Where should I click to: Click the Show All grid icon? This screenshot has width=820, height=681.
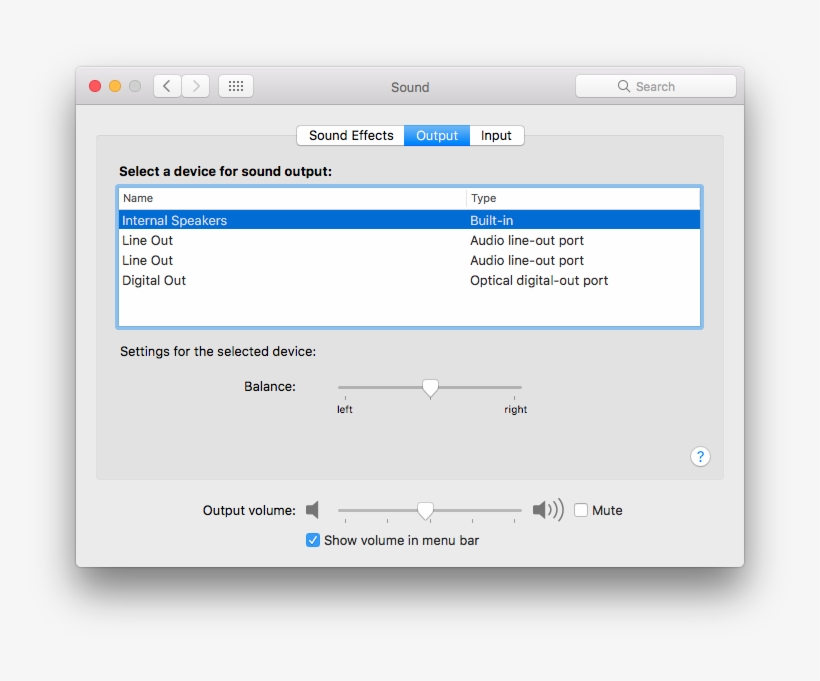pos(236,85)
